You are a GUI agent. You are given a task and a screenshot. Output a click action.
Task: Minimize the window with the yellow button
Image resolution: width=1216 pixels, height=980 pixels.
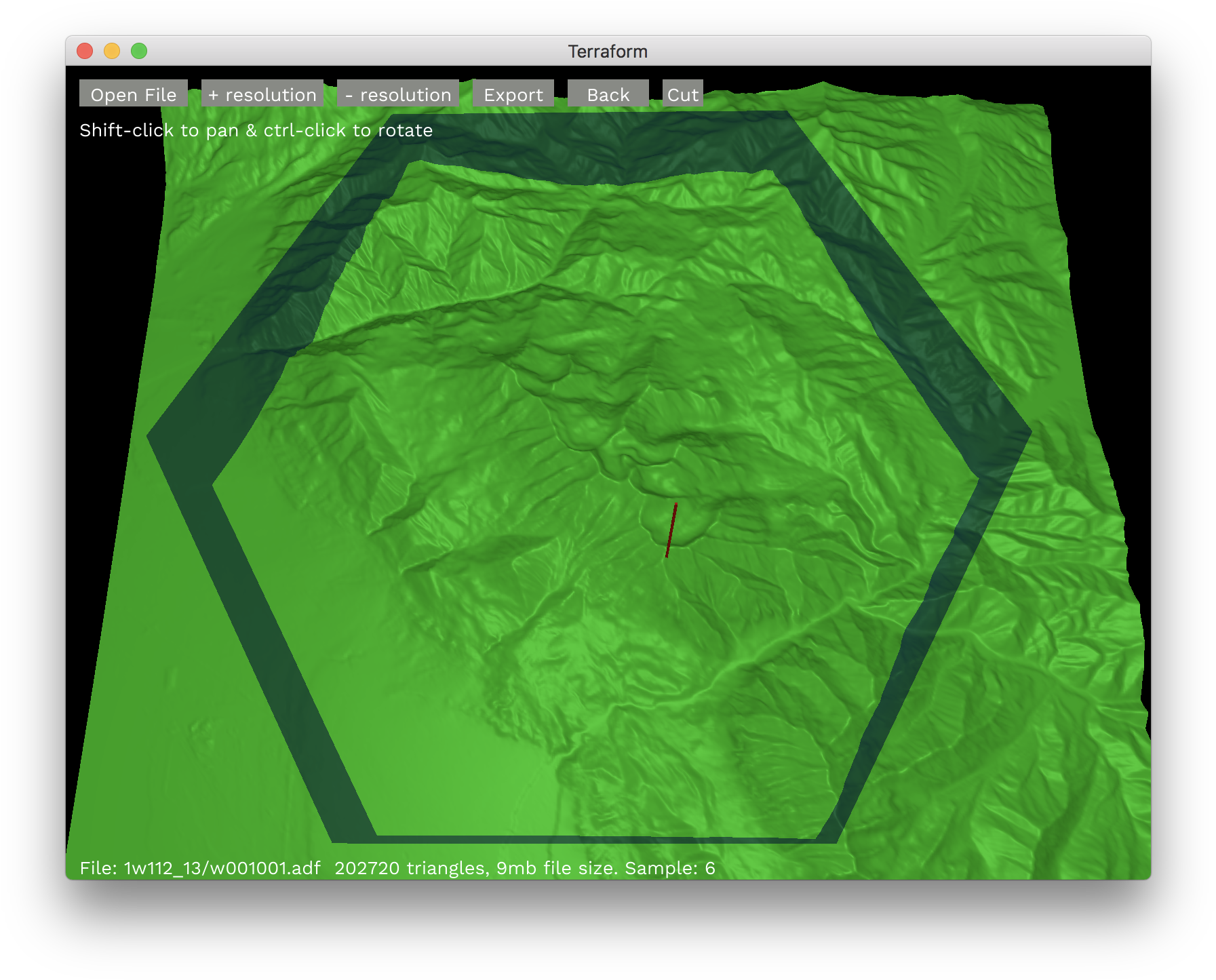click(x=112, y=51)
